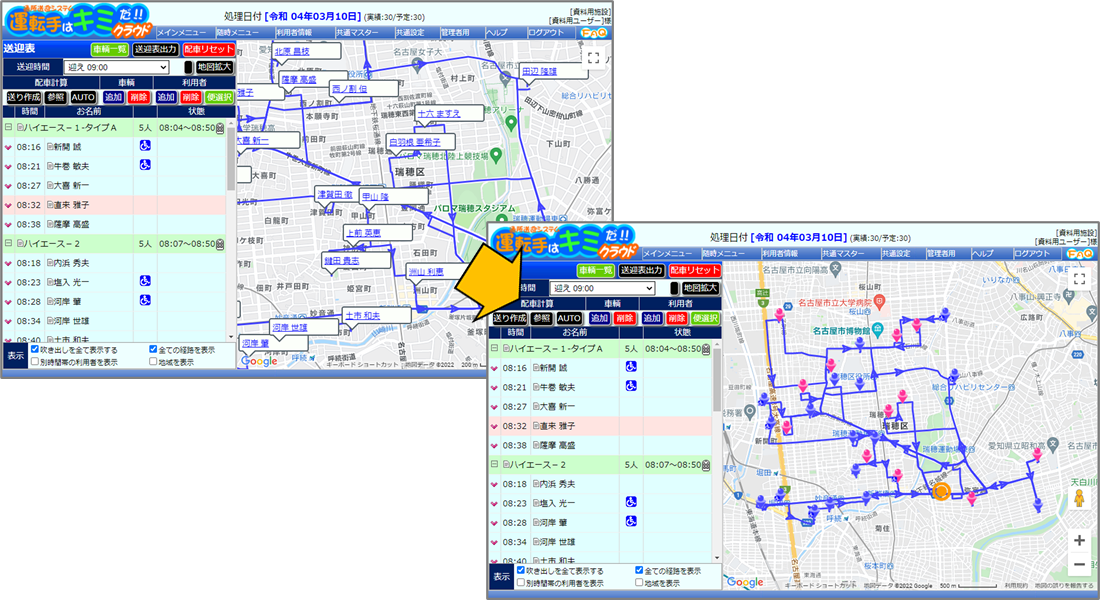Image resolution: width=1100 pixels, height=600 pixels.
Task: Click icon after 08:07~08:50 in rear window
Action: (220, 244)
